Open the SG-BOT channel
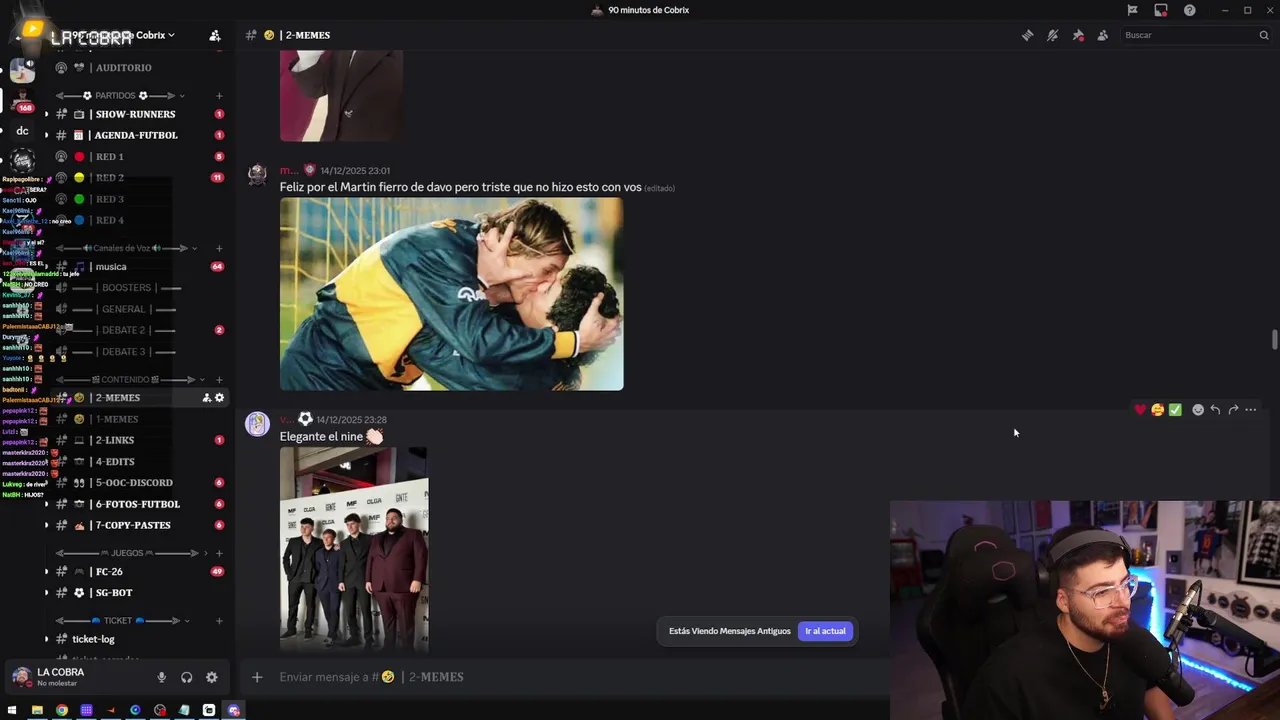This screenshot has height=720, width=1280. 113,593
